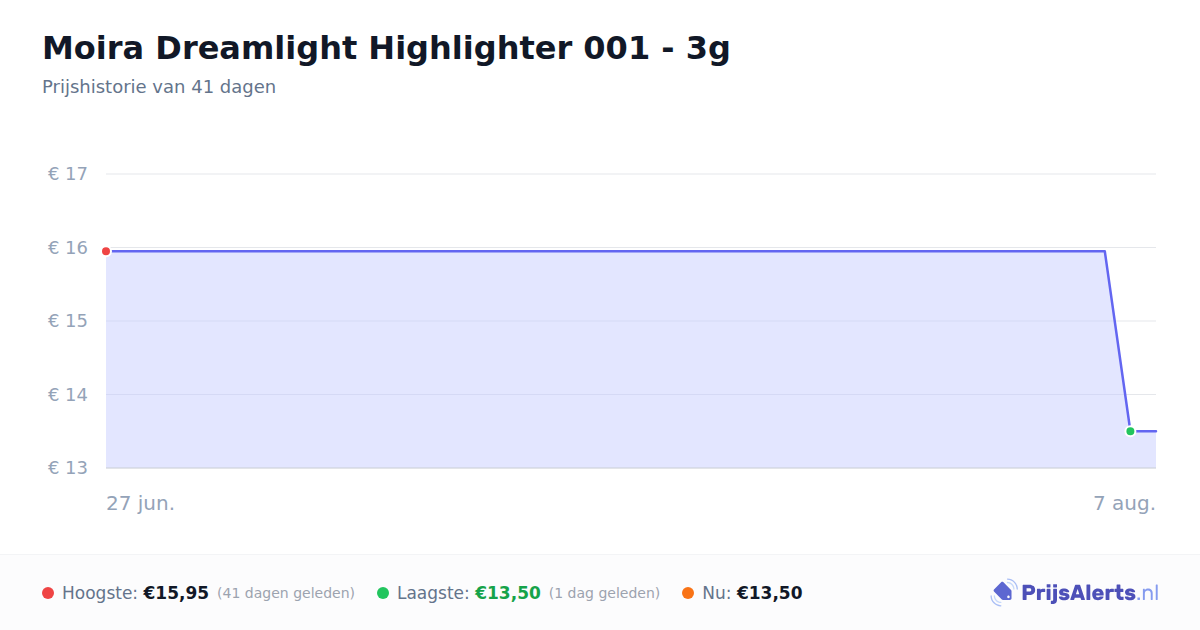The image size is (1200, 630).
Task: Select the product title Moira Dreamlight Highlighter
Action: pos(386,48)
